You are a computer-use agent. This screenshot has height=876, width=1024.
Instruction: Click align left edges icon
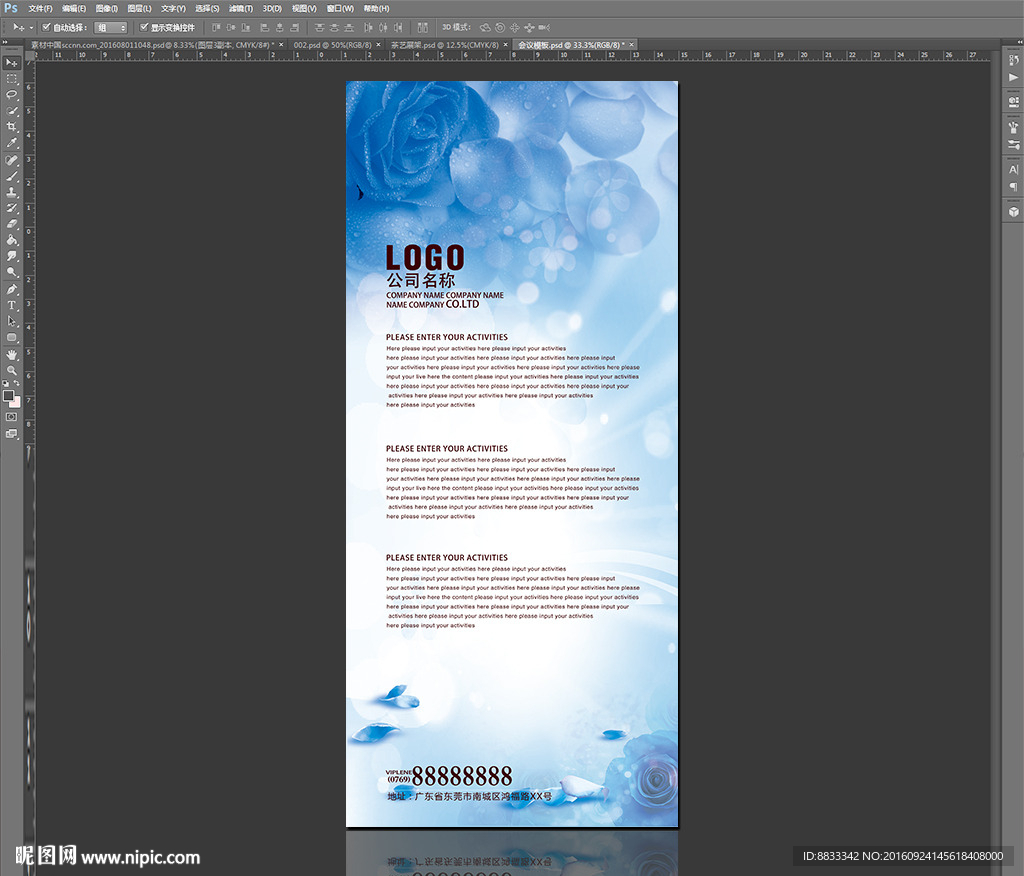264,27
